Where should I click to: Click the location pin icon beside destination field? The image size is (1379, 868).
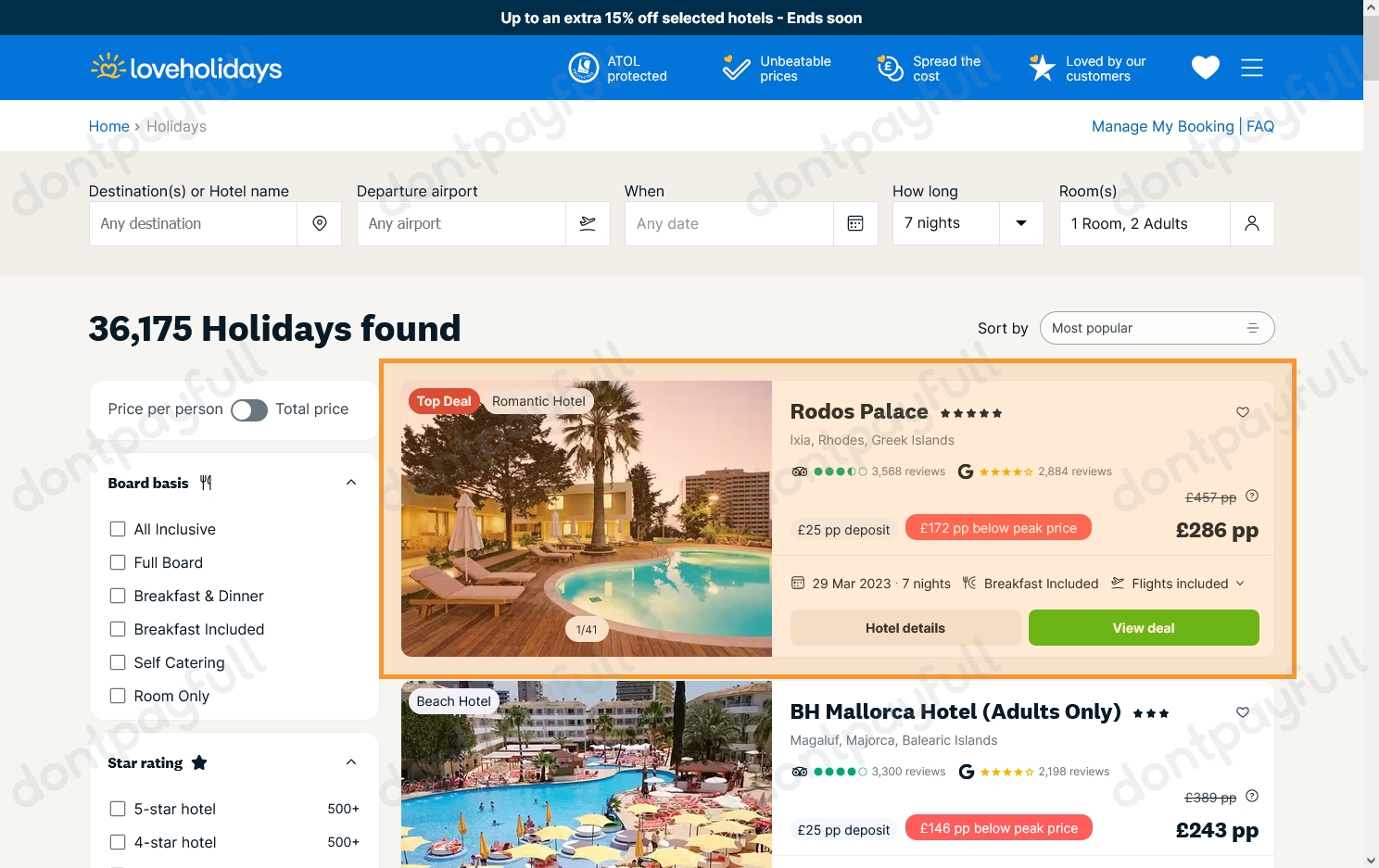pos(319,223)
